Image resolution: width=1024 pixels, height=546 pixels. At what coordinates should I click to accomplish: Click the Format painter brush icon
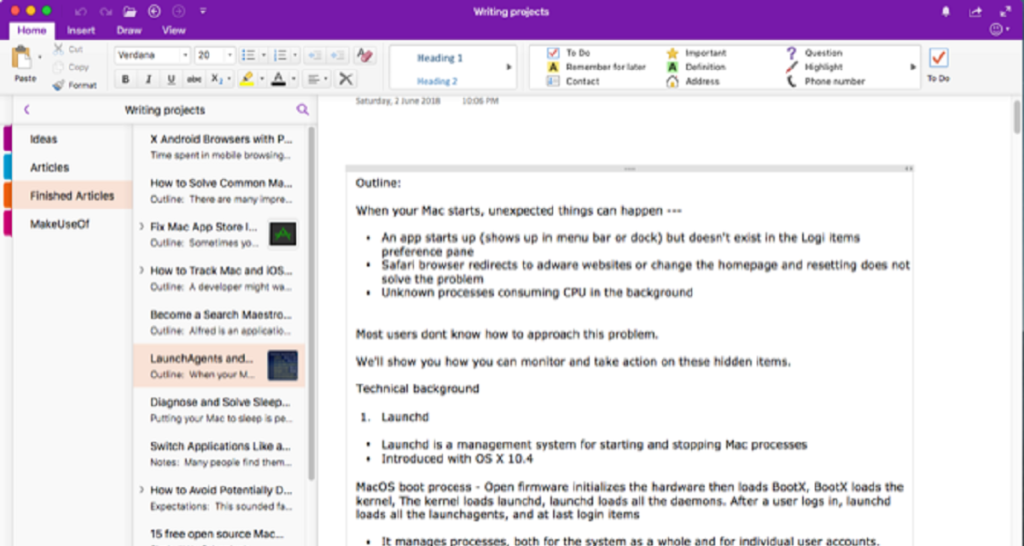pos(59,85)
